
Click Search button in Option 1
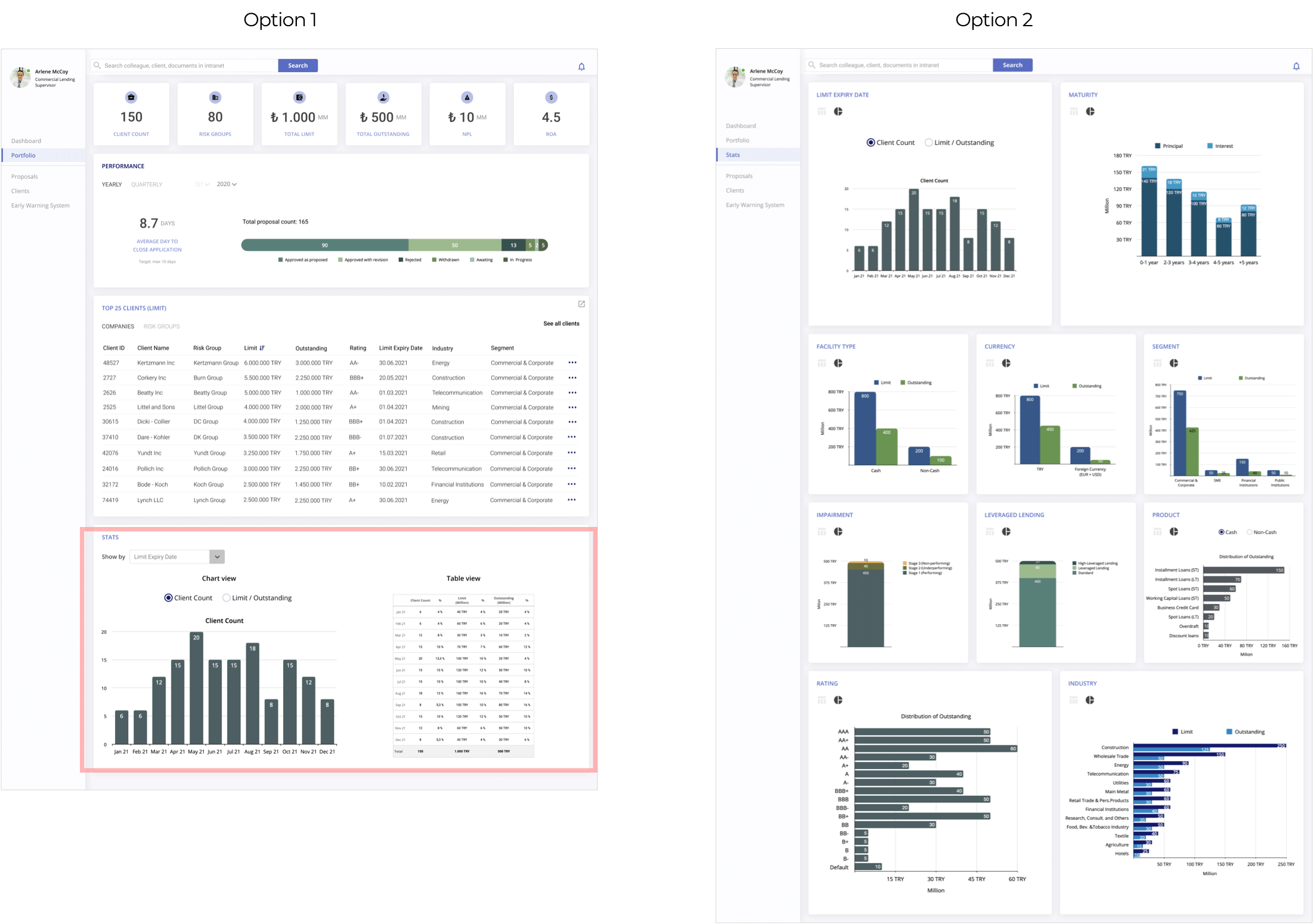pos(298,66)
